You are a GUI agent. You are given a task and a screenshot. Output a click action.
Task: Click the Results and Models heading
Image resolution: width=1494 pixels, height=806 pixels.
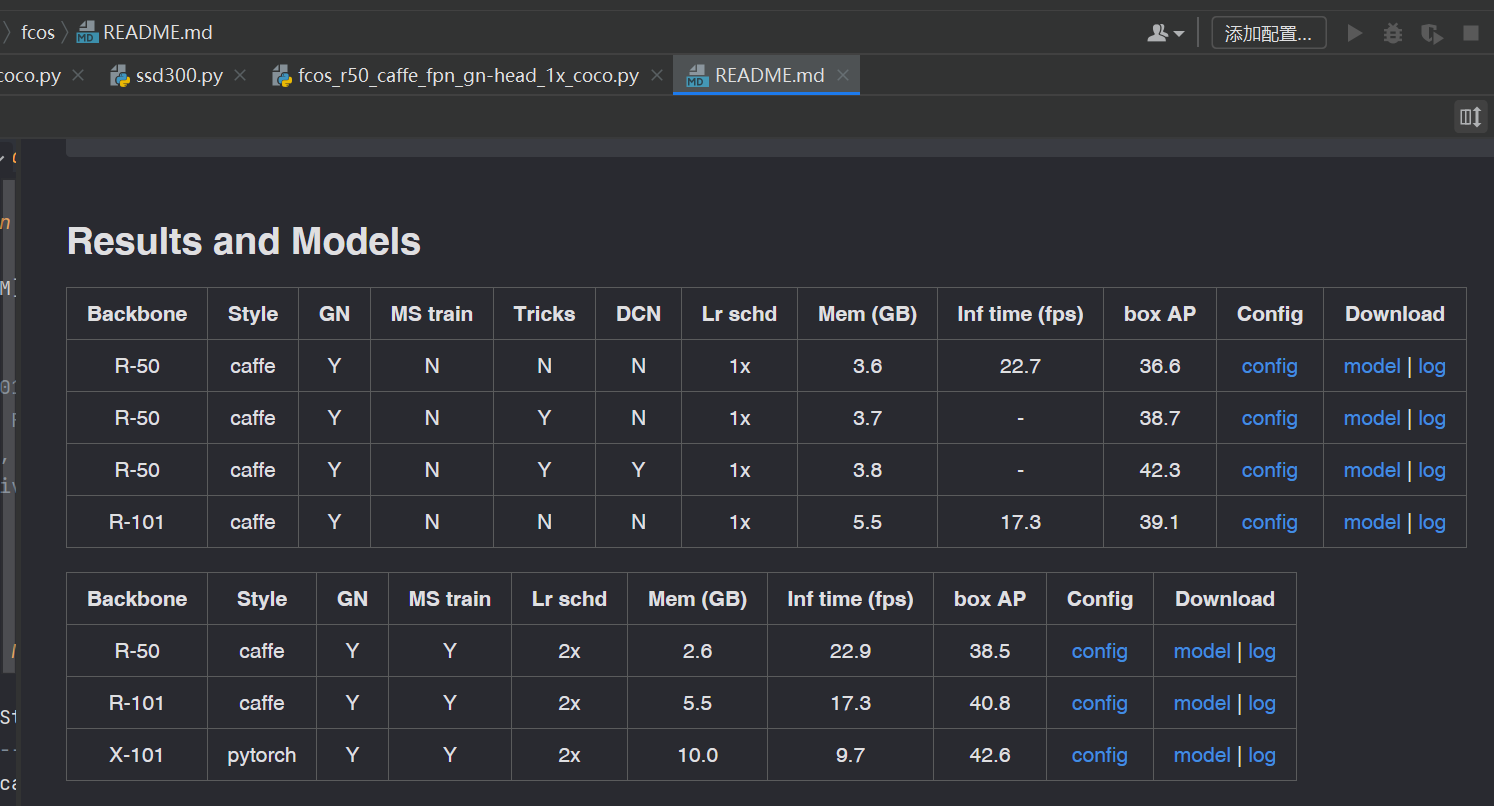[244, 241]
